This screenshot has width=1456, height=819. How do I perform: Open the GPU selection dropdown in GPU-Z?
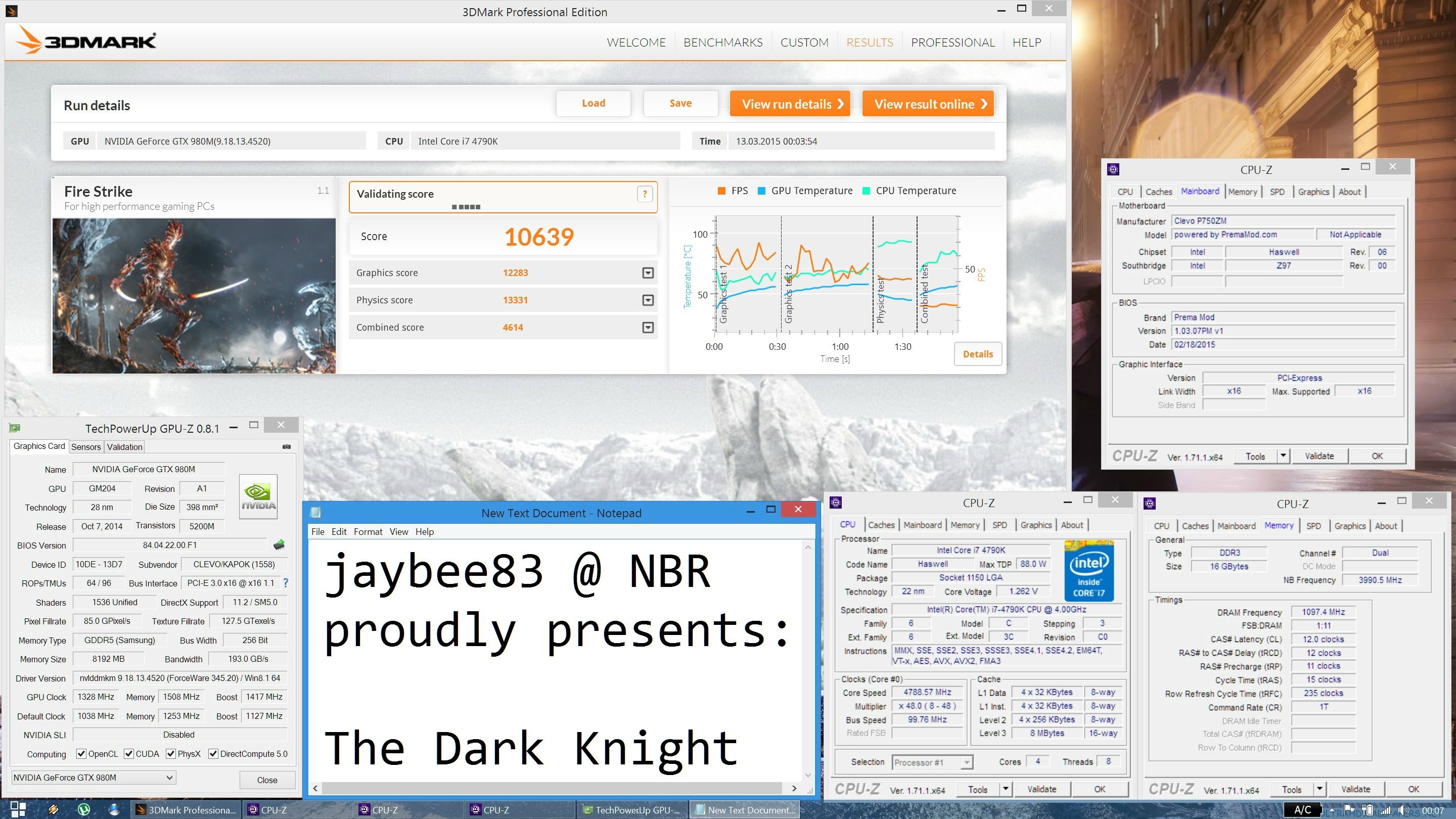[x=94, y=778]
